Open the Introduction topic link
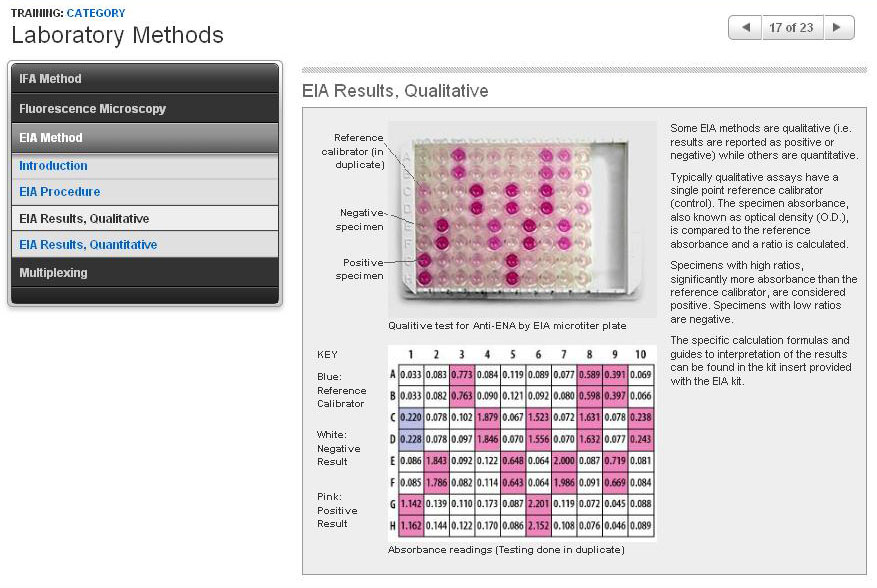877x588 pixels. pos(53,166)
